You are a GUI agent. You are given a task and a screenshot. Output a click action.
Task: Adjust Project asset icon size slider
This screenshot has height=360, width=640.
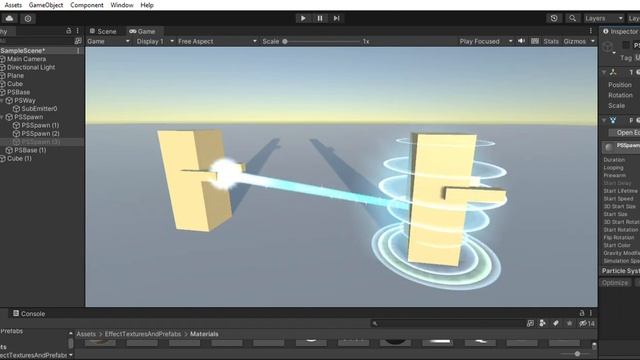(577, 354)
